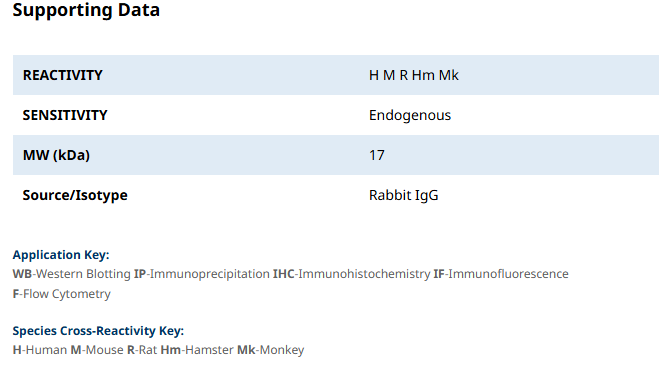659x388 pixels.
Task: Click the Hm-Hamster species entry
Action: (x=197, y=350)
